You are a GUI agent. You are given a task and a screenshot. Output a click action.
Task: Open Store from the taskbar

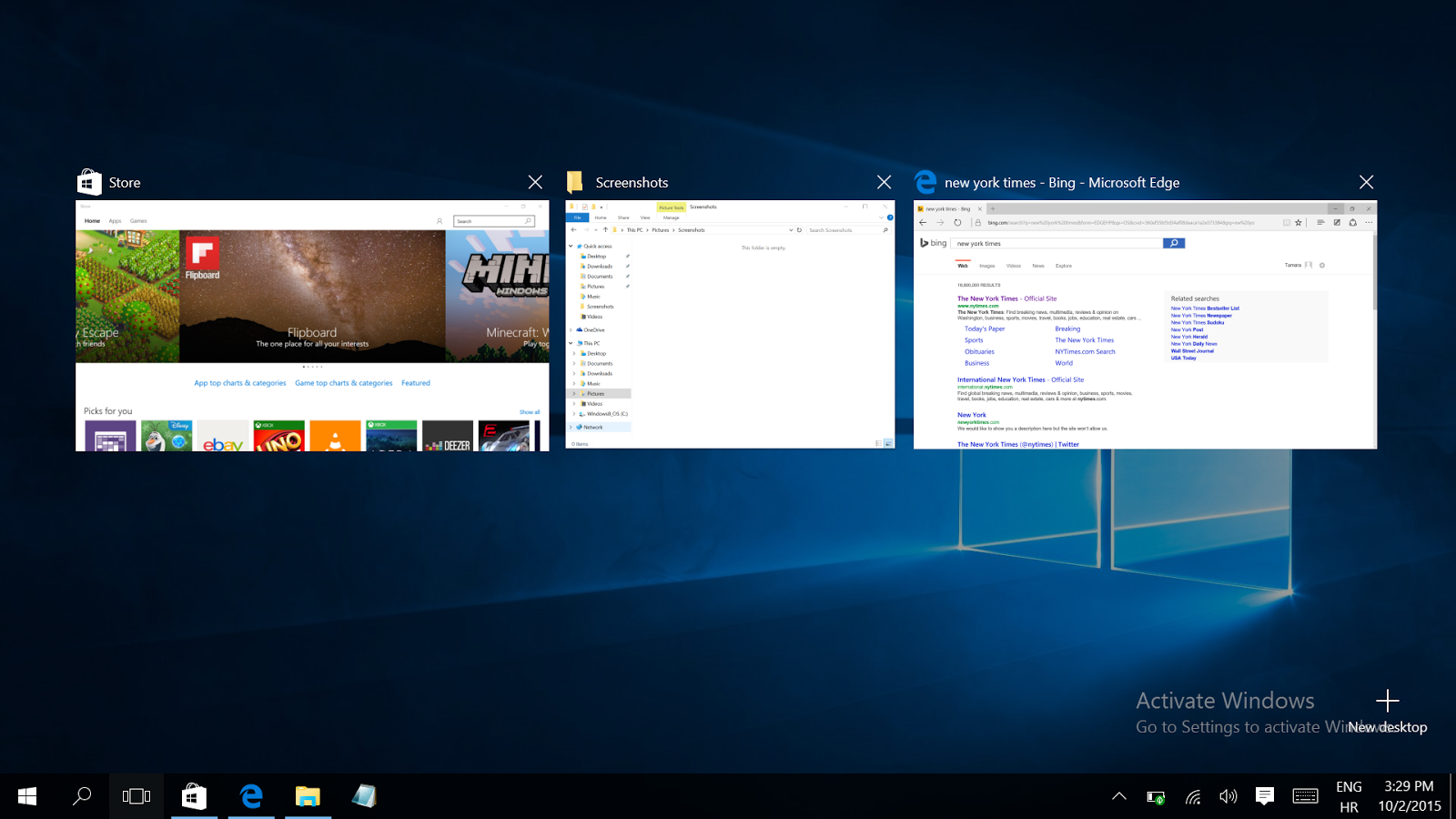(193, 796)
